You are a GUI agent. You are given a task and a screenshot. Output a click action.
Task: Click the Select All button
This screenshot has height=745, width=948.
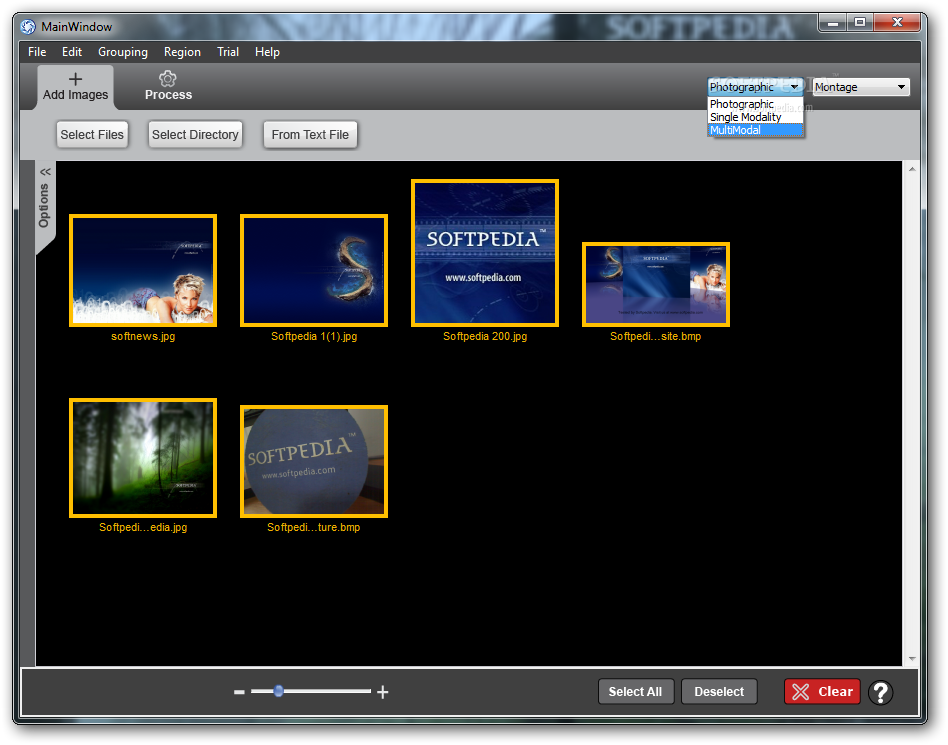click(635, 692)
